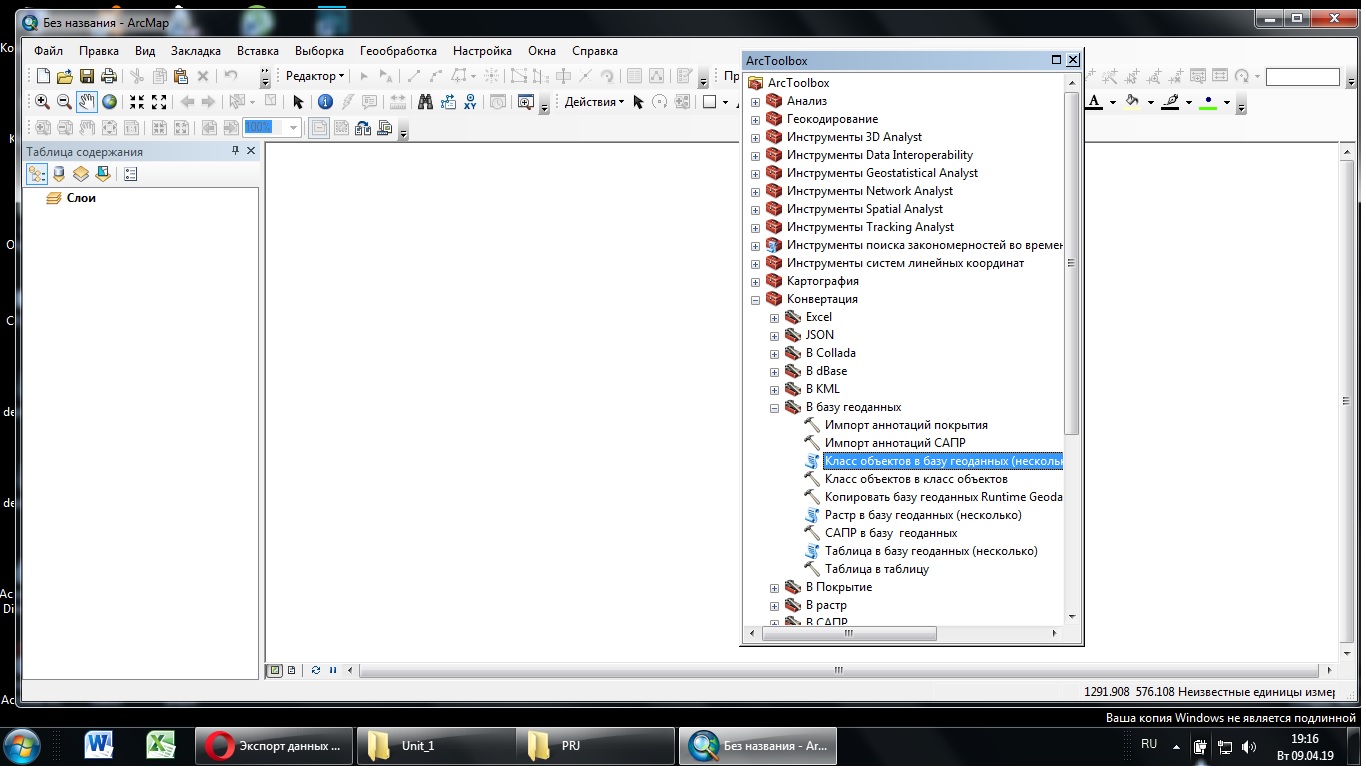Select the Zoom In magnifier tool
Screen dimensions: 1366x768
click(42, 102)
